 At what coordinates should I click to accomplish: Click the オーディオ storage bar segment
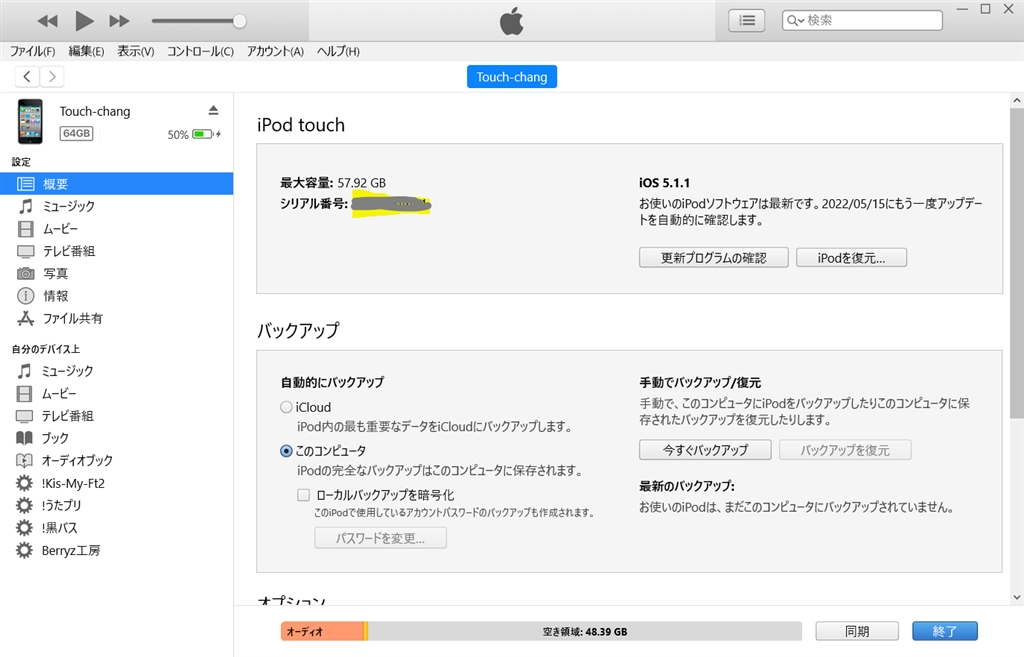[323, 632]
